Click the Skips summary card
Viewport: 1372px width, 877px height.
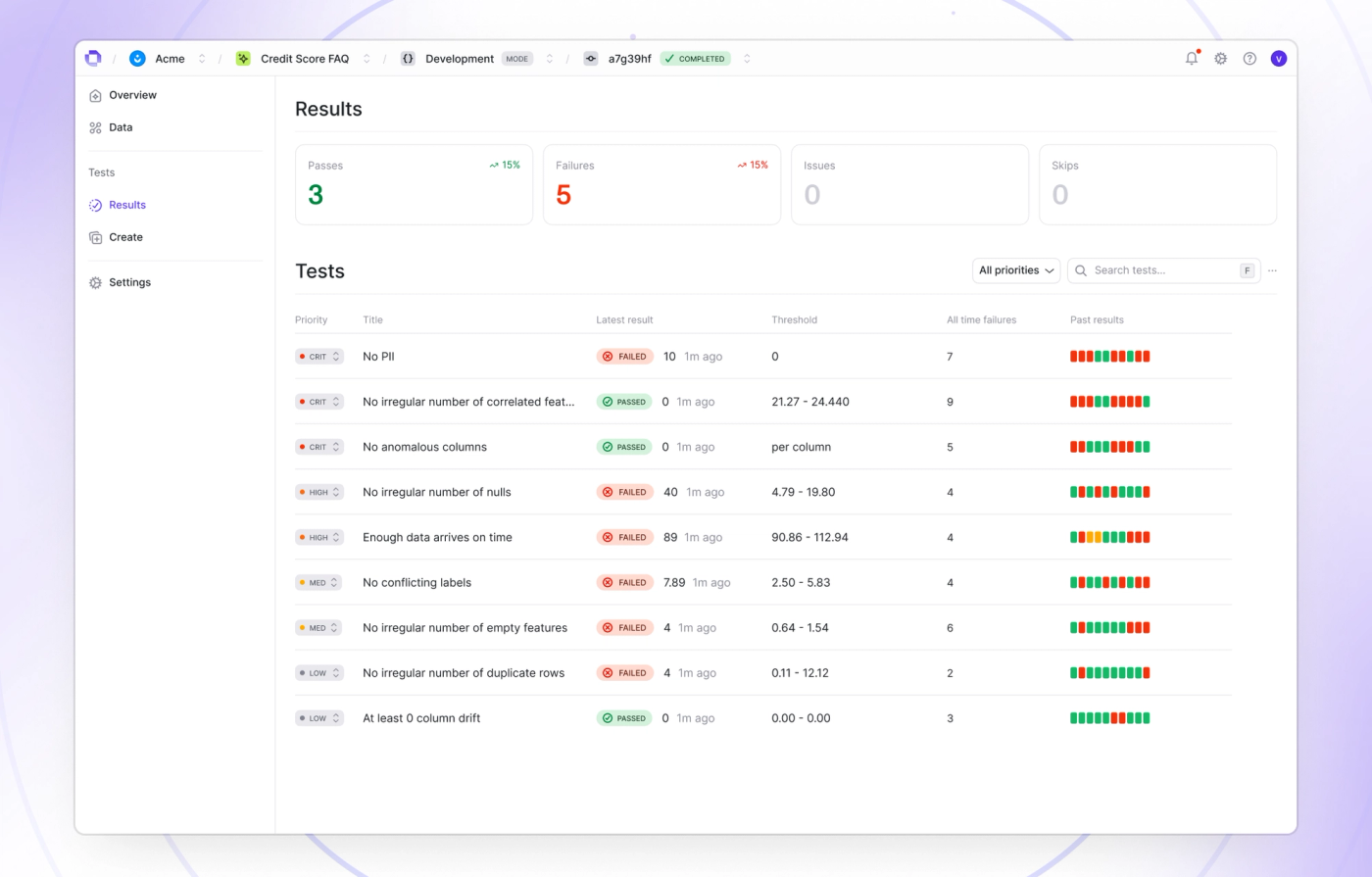click(1157, 185)
